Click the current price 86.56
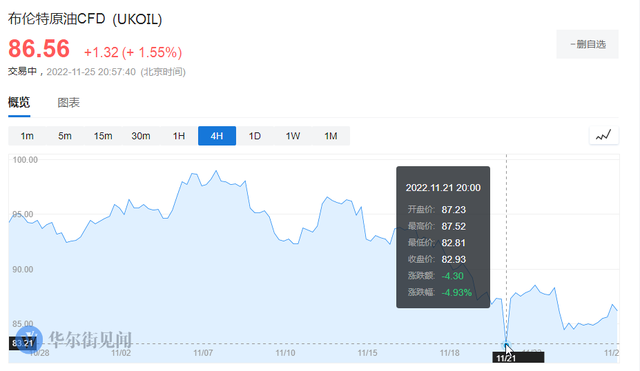 pyautogui.click(x=39, y=49)
